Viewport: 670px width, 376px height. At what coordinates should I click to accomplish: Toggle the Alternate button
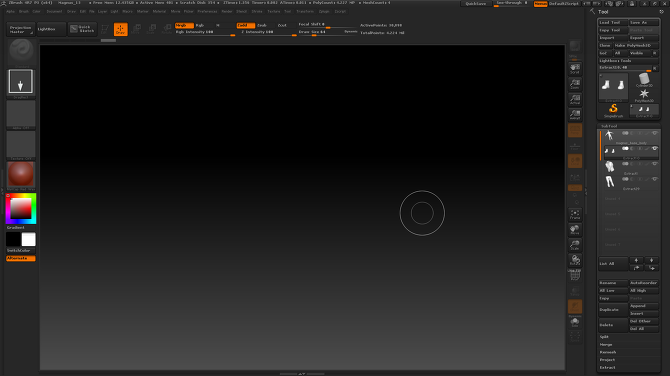click(x=21, y=258)
